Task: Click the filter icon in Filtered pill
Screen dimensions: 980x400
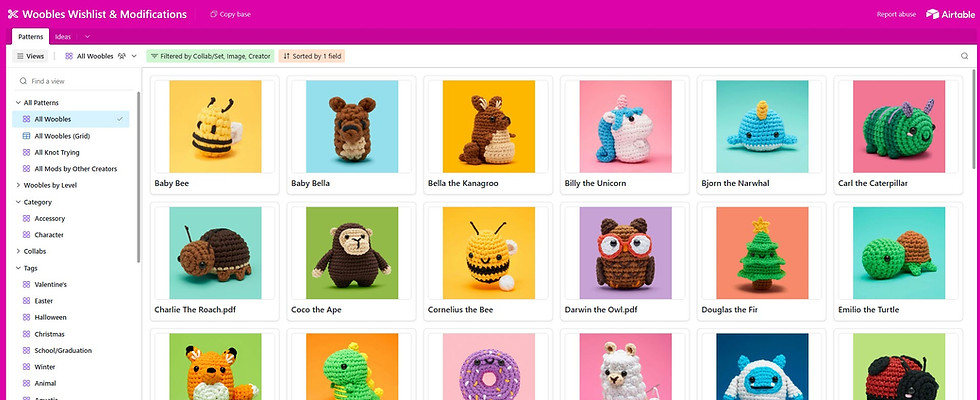Action: 154,56
